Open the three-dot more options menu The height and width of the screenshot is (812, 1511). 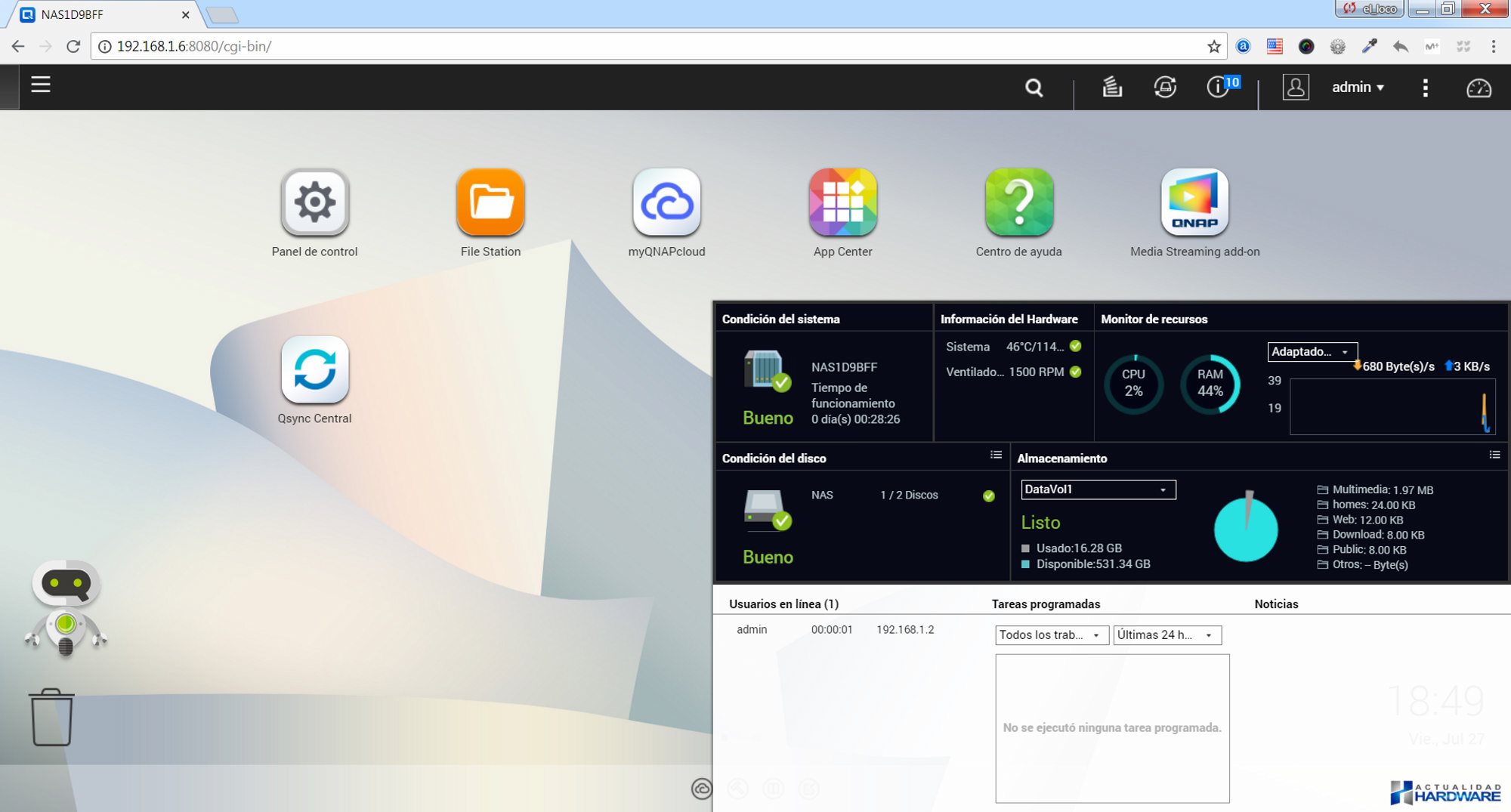(x=1425, y=88)
